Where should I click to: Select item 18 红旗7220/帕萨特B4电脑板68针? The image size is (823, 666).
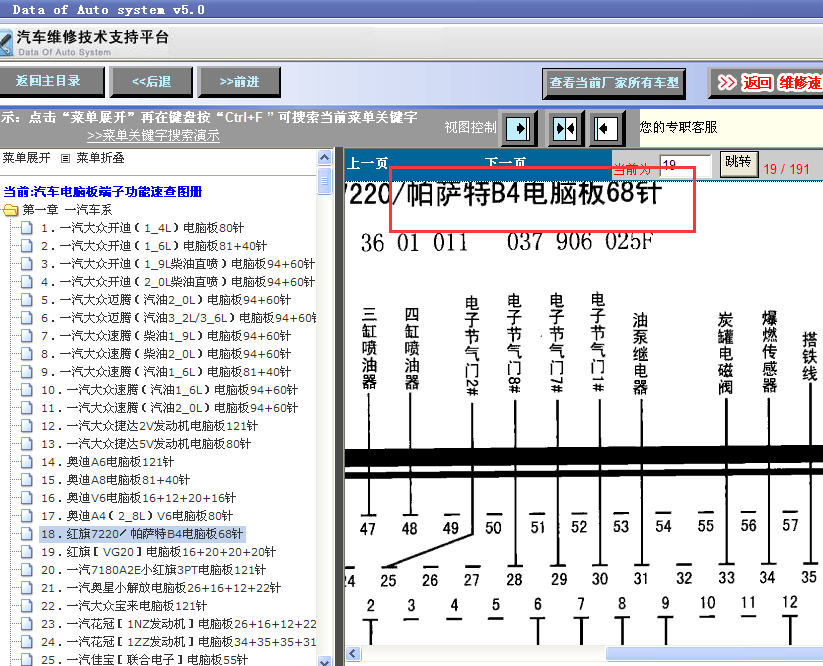coord(142,534)
